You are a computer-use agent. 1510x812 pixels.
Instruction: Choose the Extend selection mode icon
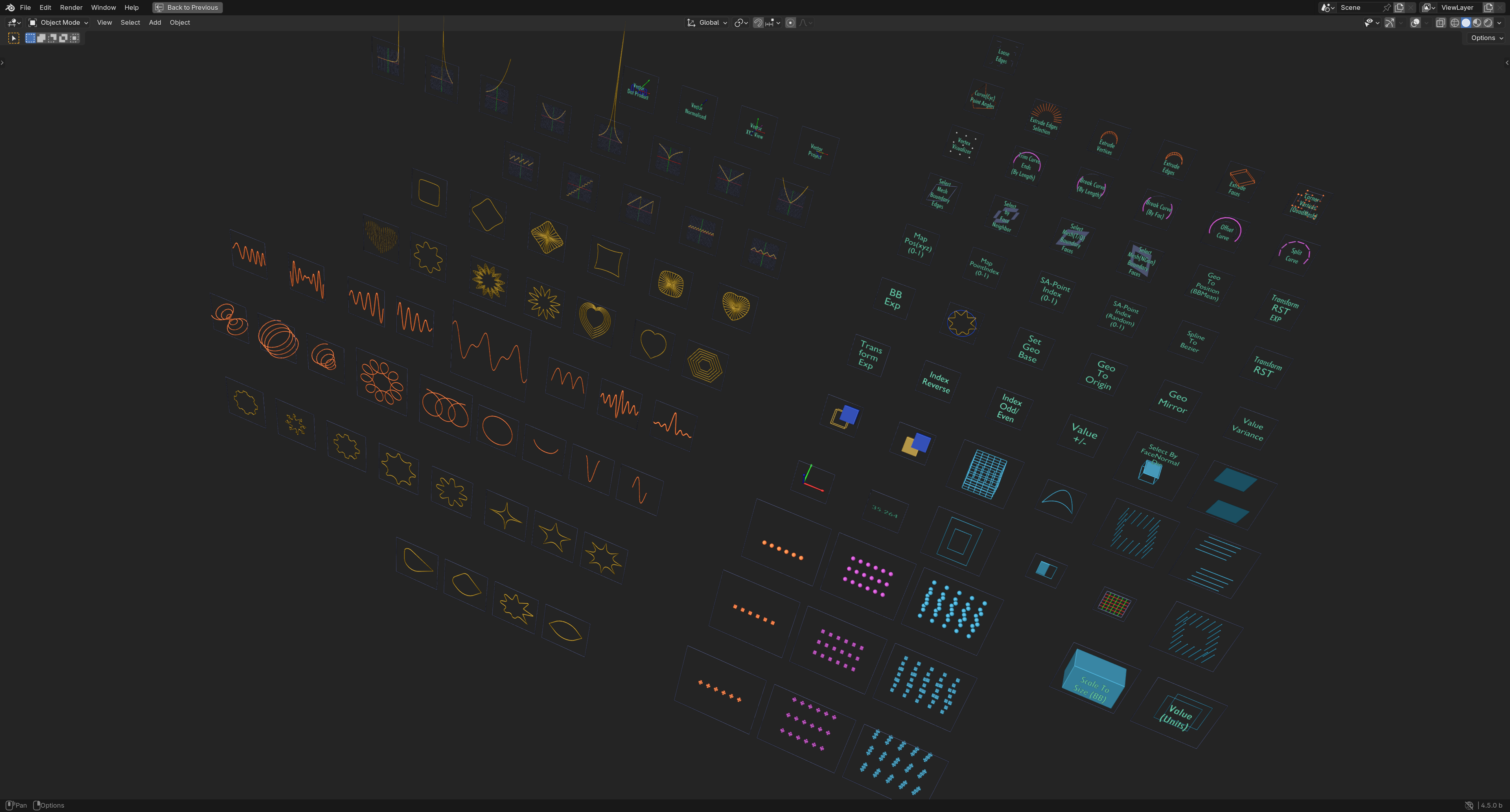(42, 38)
